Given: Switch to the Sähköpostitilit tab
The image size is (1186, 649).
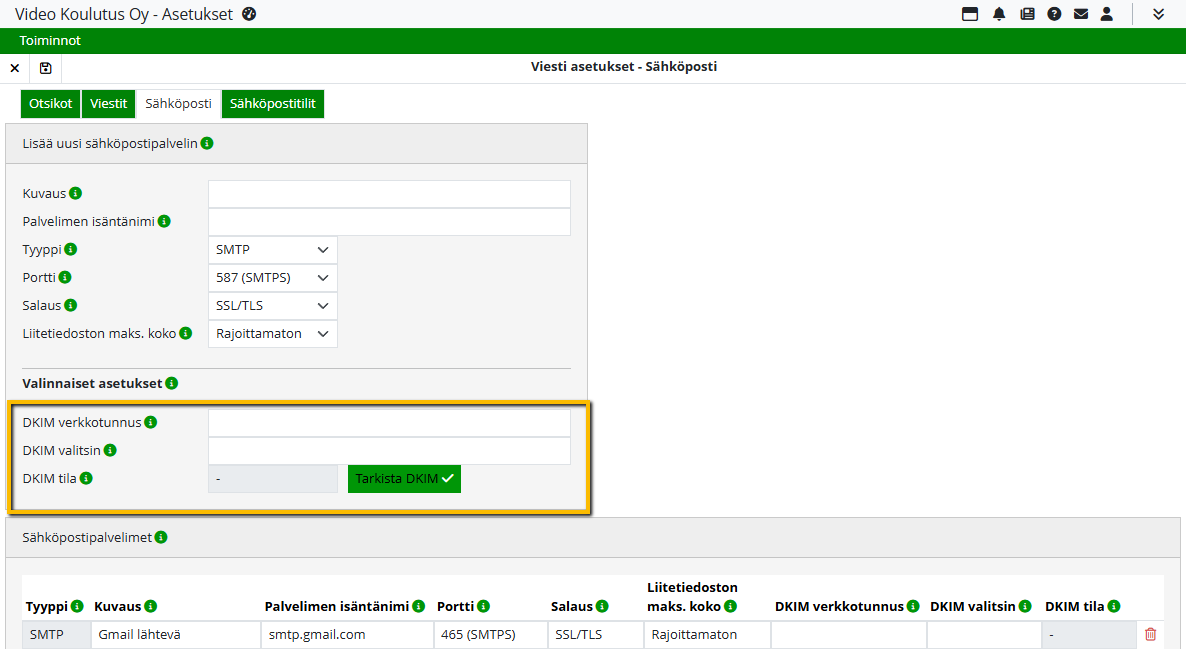Looking at the screenshot, I should pos(273,104).
